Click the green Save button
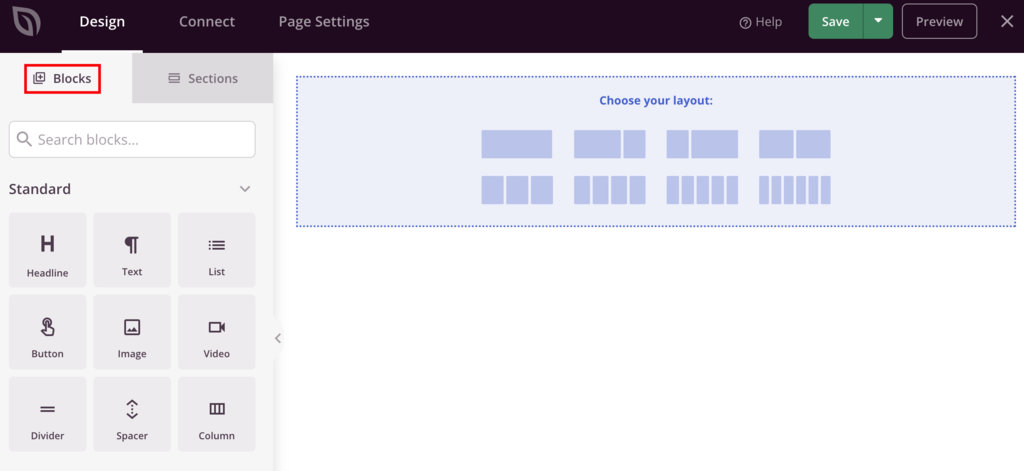 (835, 21)
